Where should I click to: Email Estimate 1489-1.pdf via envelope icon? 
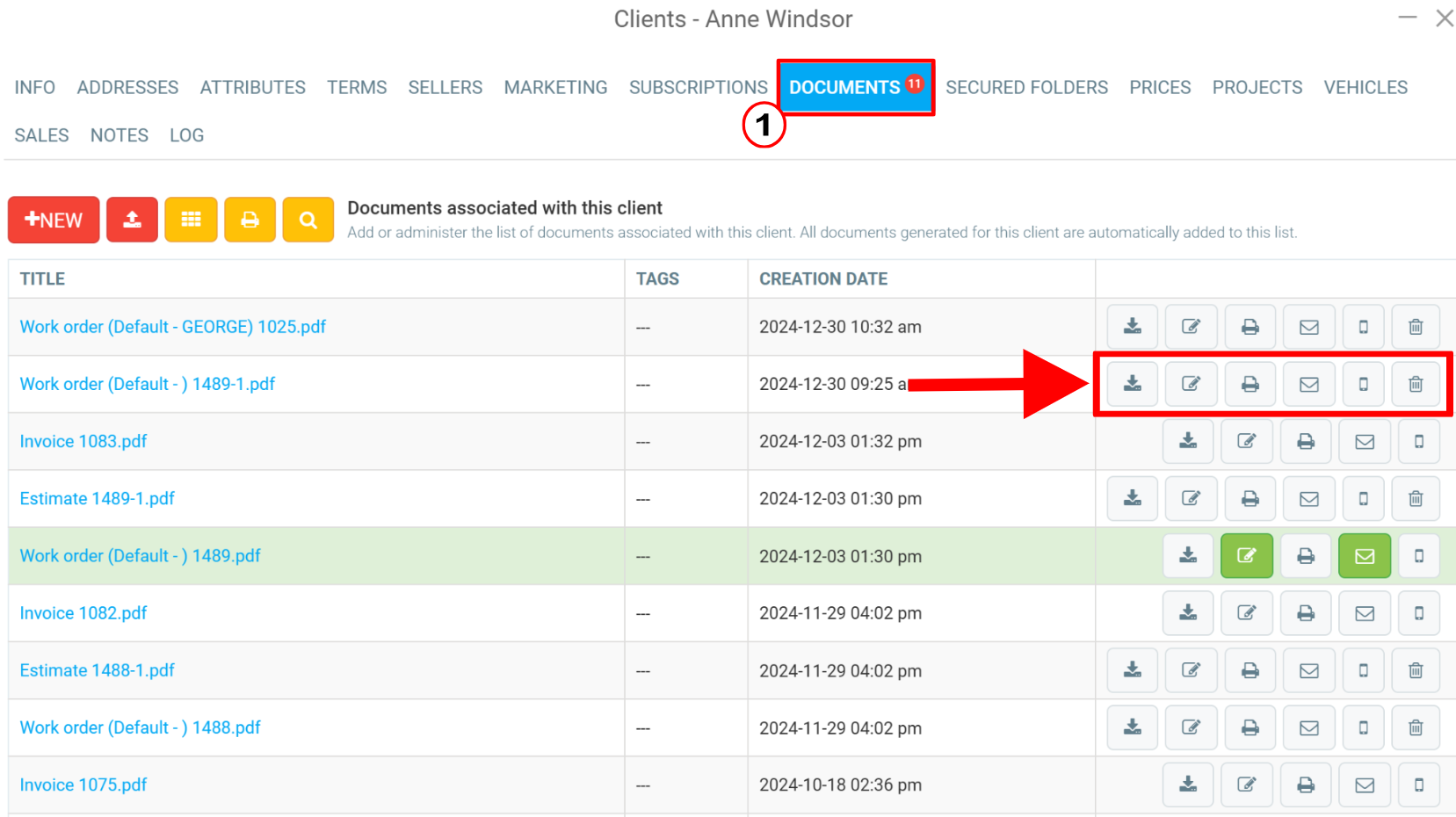click(x=1309, y=498)
